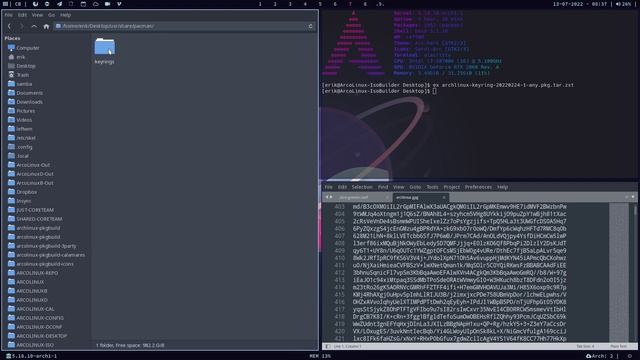Click the tab scroll arrows in editor
Viewport: 640px width, 360px height.
[329, 197]
